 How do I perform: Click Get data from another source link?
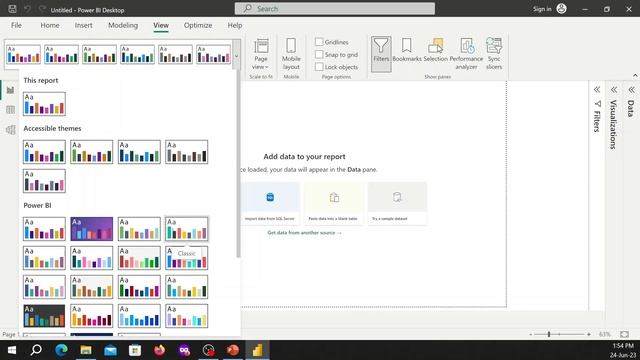tap(304, 233)
